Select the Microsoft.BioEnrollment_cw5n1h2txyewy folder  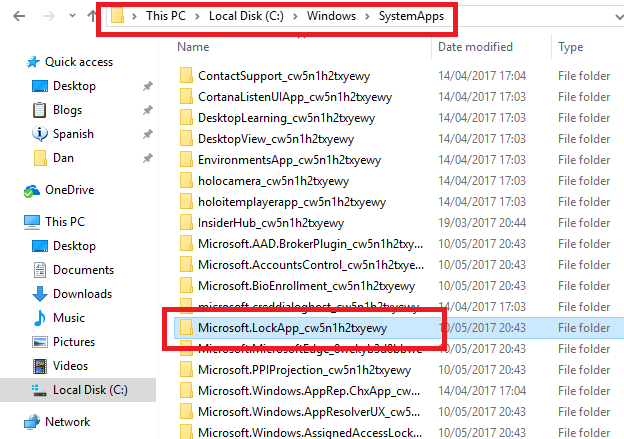click(x=306, y=286)
